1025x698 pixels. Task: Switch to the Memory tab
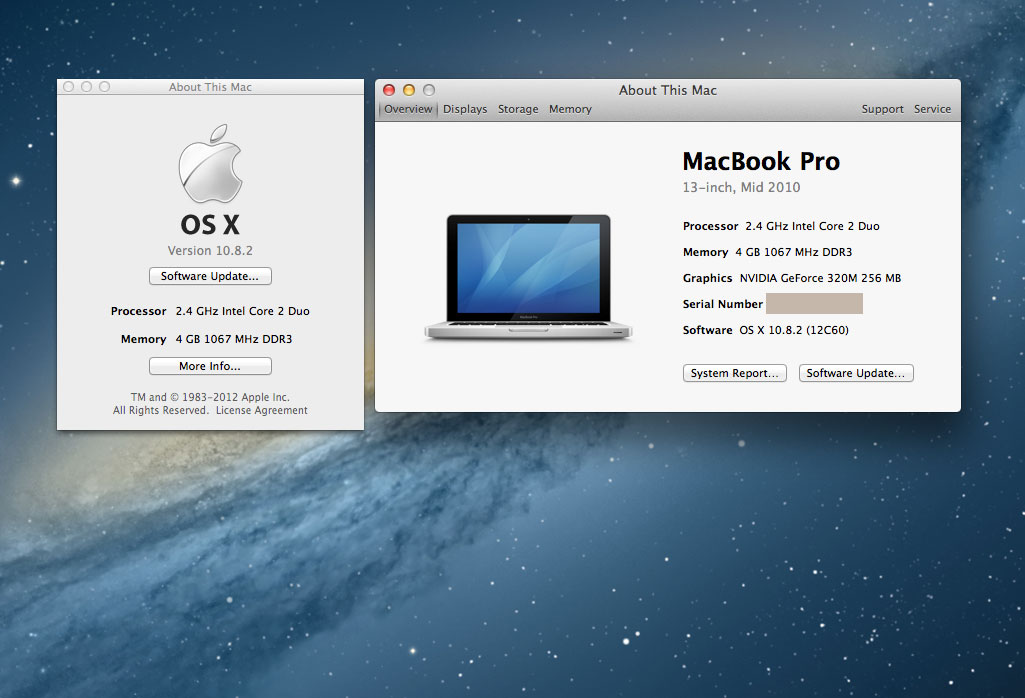[570, 109]
